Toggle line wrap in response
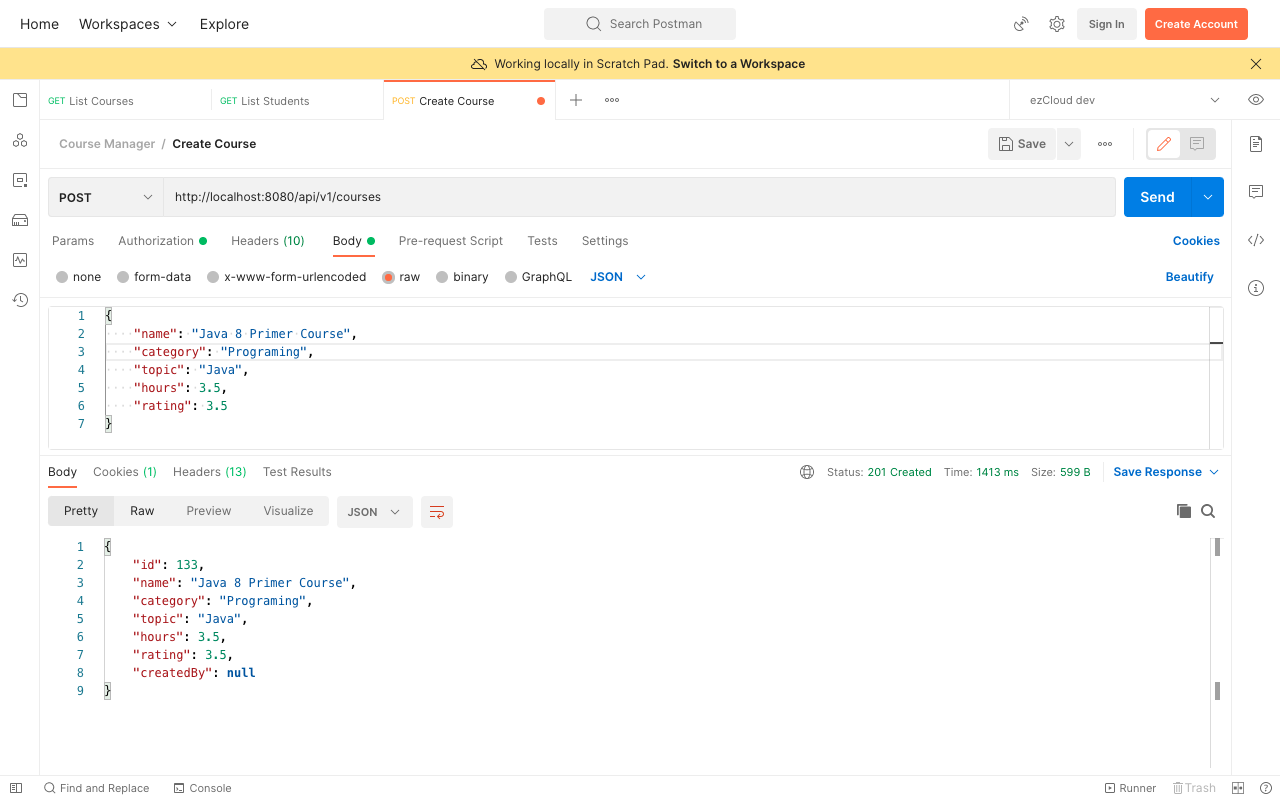1280x800 pixels. (437, 512)
